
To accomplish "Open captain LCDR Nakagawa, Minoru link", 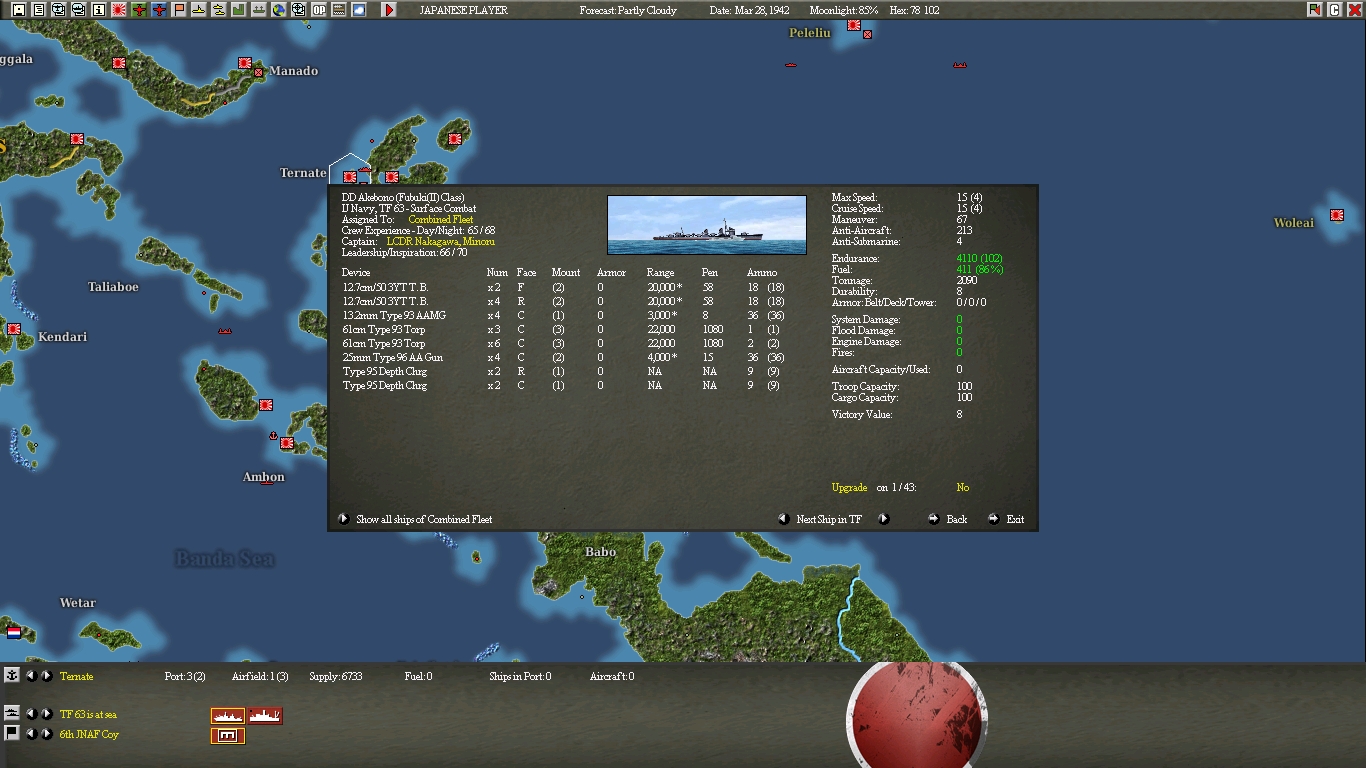I will pyautogui.click(x=440, y=242).
